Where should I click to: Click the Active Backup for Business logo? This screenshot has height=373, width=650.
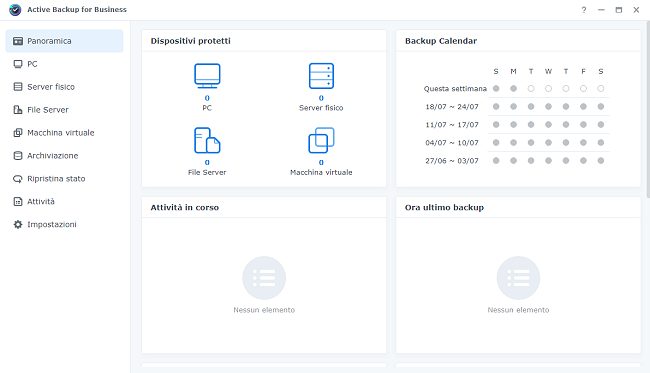[x=15, y=10]
